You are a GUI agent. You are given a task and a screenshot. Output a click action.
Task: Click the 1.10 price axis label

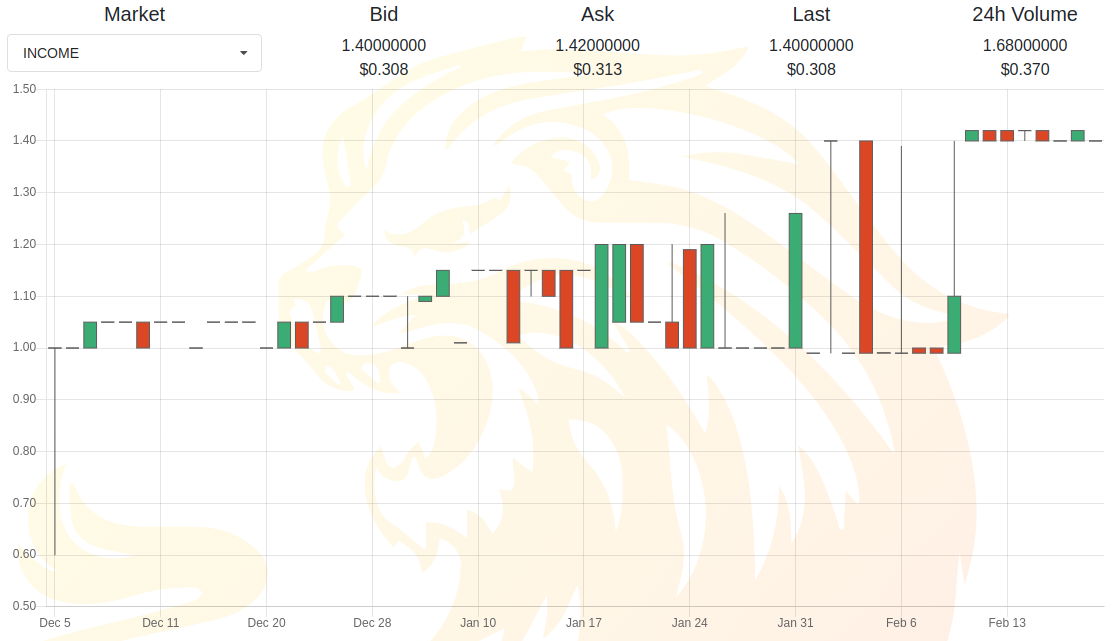tap(24, 295)
